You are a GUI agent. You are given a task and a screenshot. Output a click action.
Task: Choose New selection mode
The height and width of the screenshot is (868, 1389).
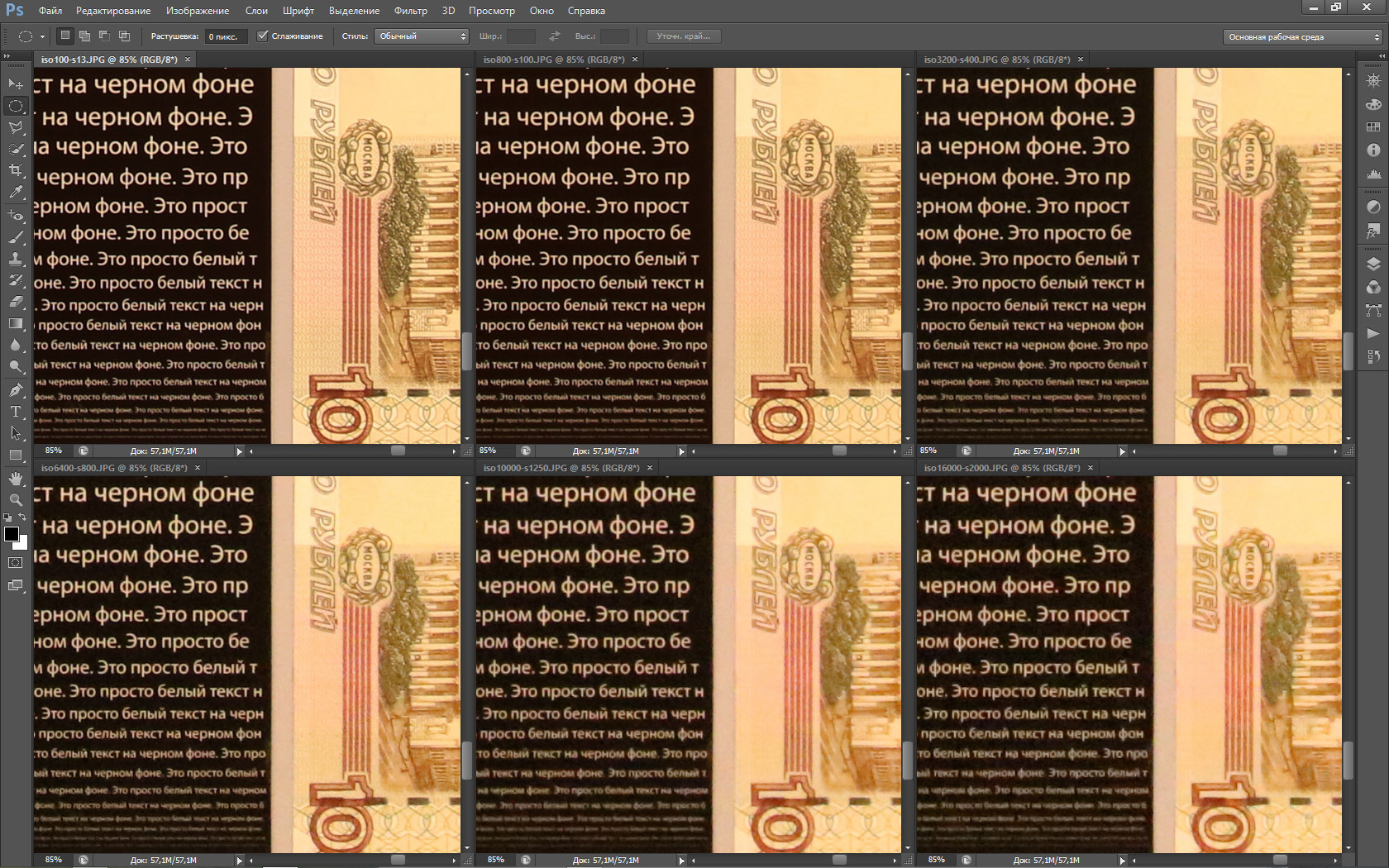click(65, 36)
